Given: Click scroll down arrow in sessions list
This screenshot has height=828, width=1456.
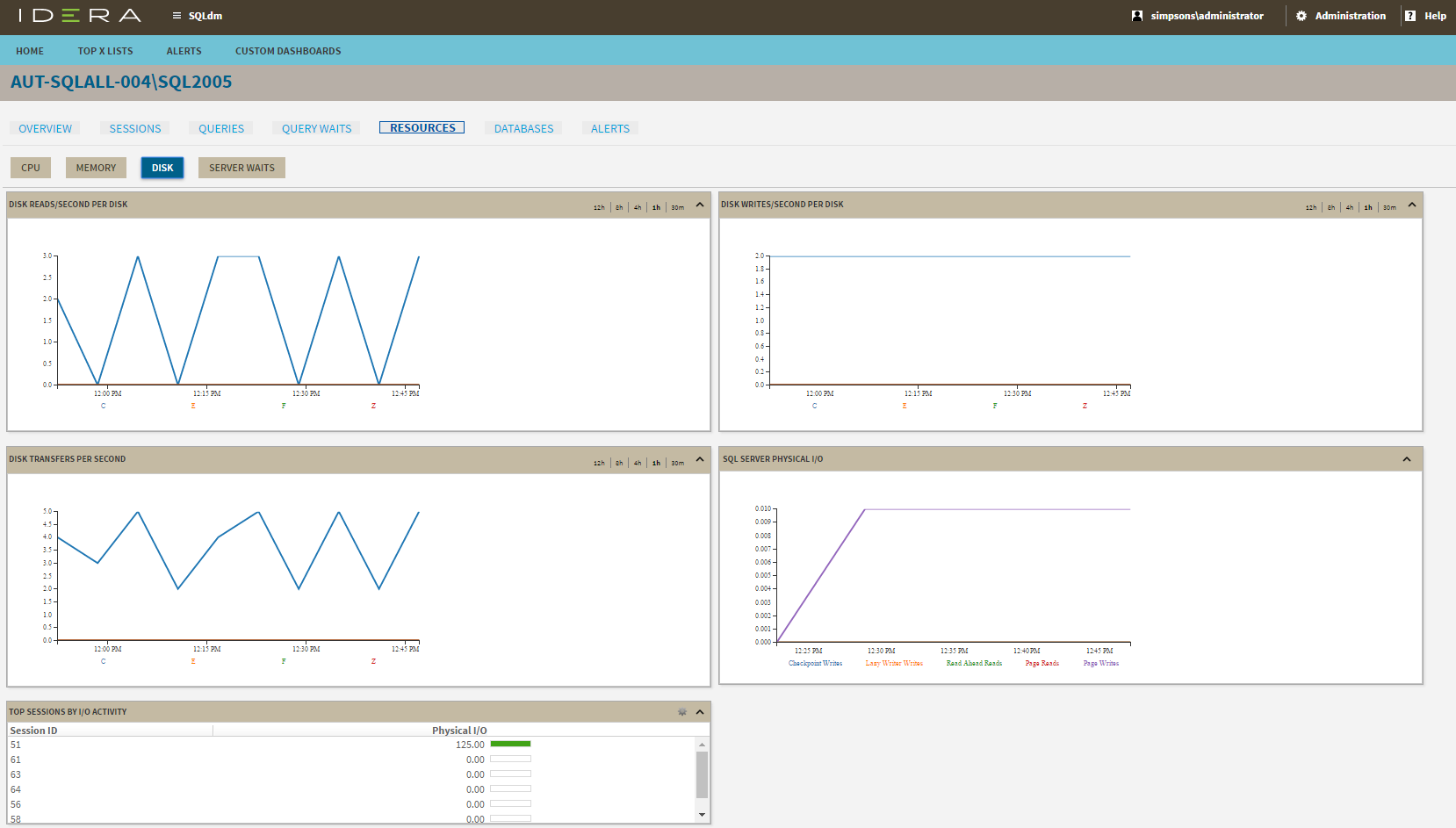Looking at the screenshot, I should click(702, 815).
